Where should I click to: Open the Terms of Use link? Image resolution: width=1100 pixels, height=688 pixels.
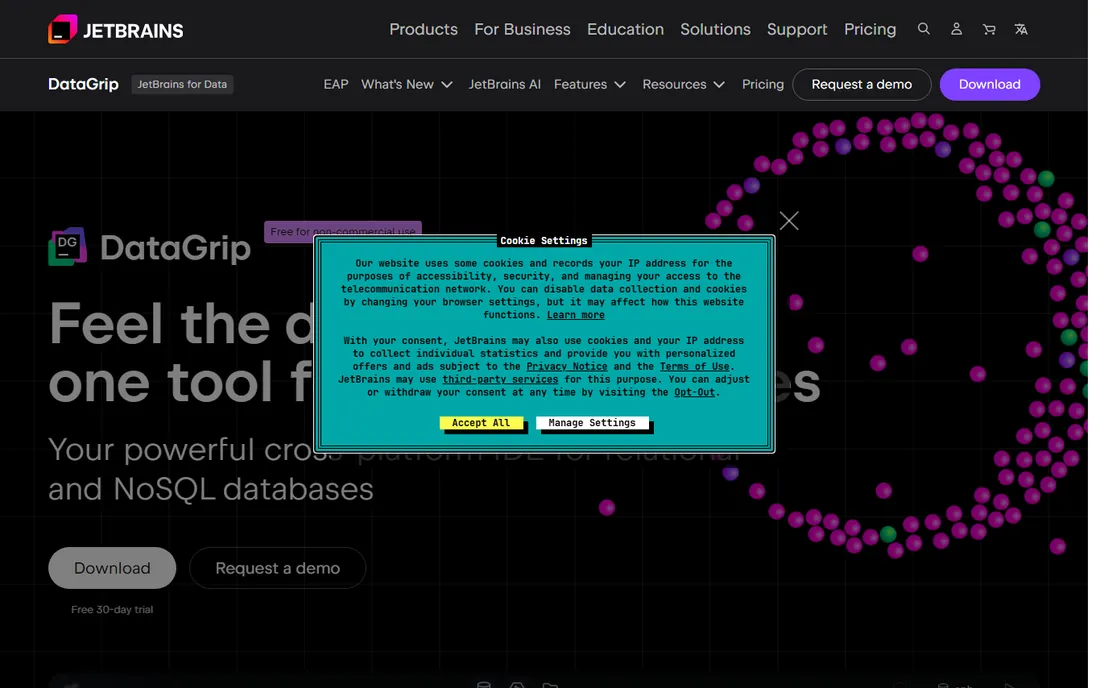point(695,366)
